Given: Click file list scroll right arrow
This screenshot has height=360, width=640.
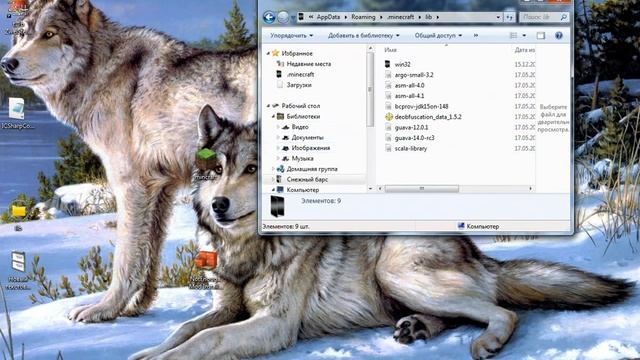Looking at the screenshot, I should pyautogui.click(x=531, y=189).
